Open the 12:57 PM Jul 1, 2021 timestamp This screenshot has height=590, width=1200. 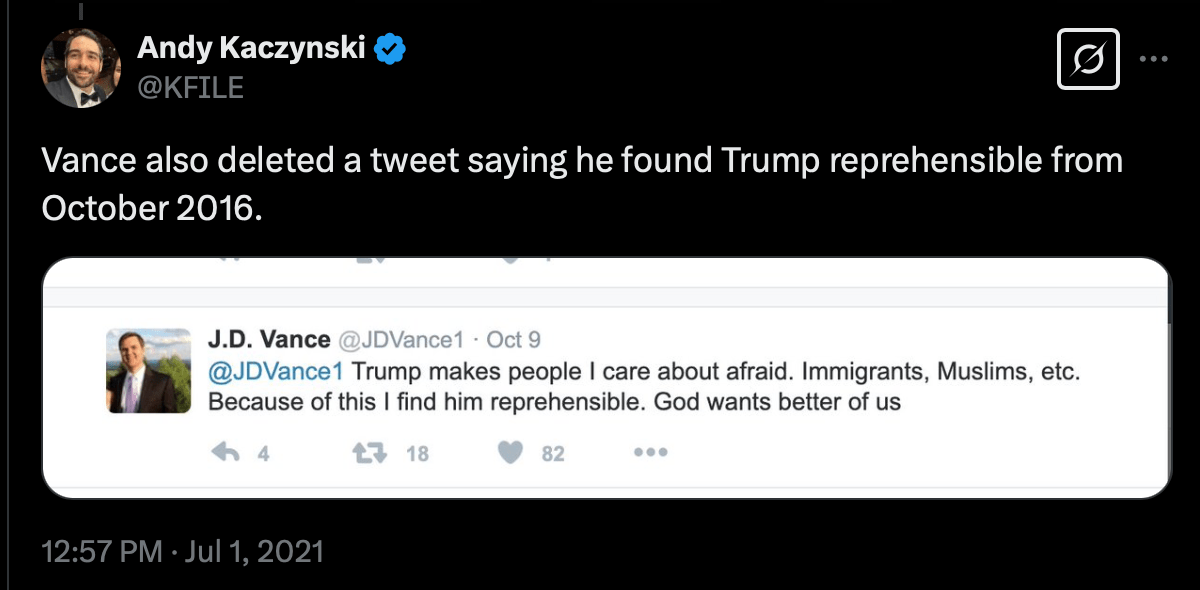[183, 551]
